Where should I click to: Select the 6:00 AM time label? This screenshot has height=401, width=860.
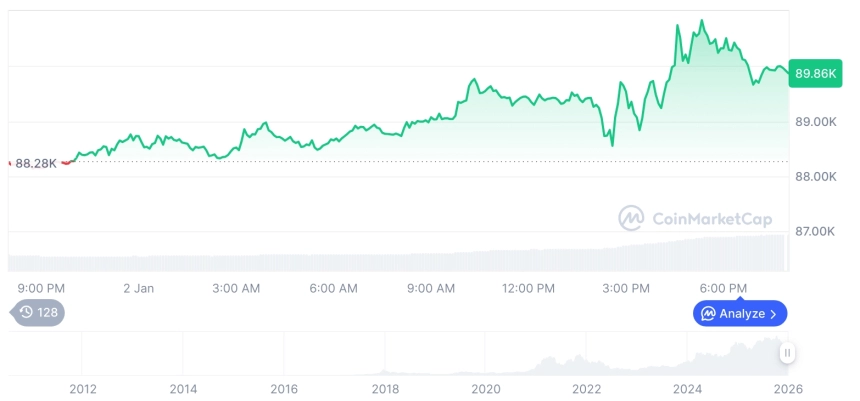click(x=333, y=288)
